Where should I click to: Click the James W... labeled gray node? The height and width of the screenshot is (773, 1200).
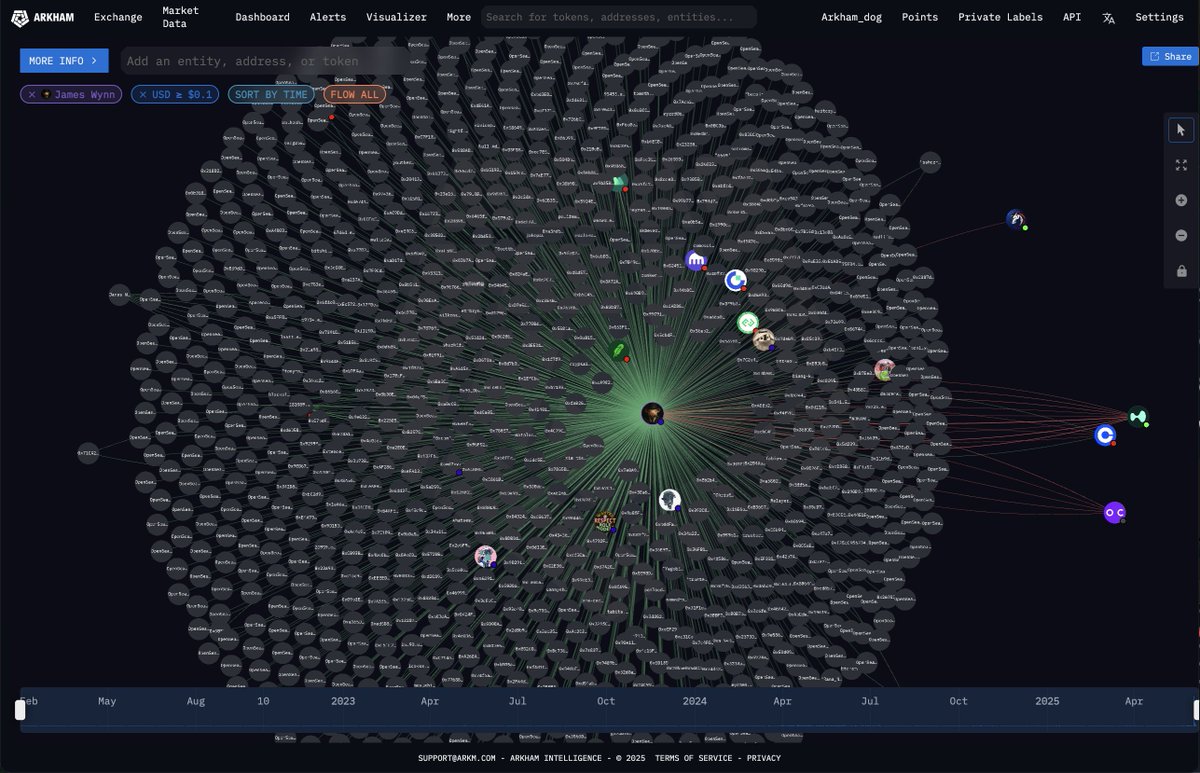pyautogui.click(x=119, y=295)
